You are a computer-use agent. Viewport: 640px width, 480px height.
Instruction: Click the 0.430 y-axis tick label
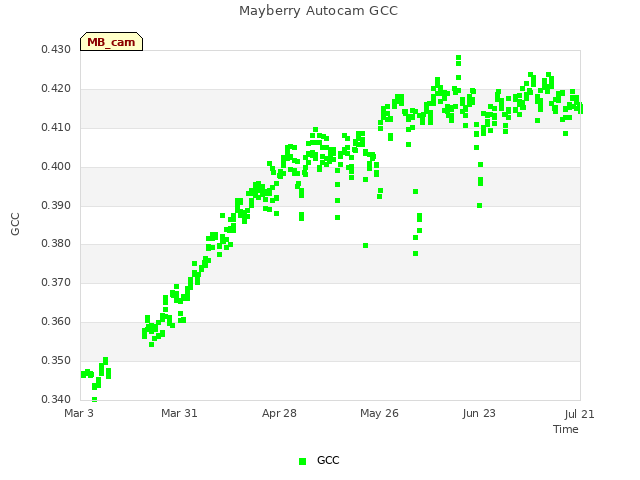56,49
